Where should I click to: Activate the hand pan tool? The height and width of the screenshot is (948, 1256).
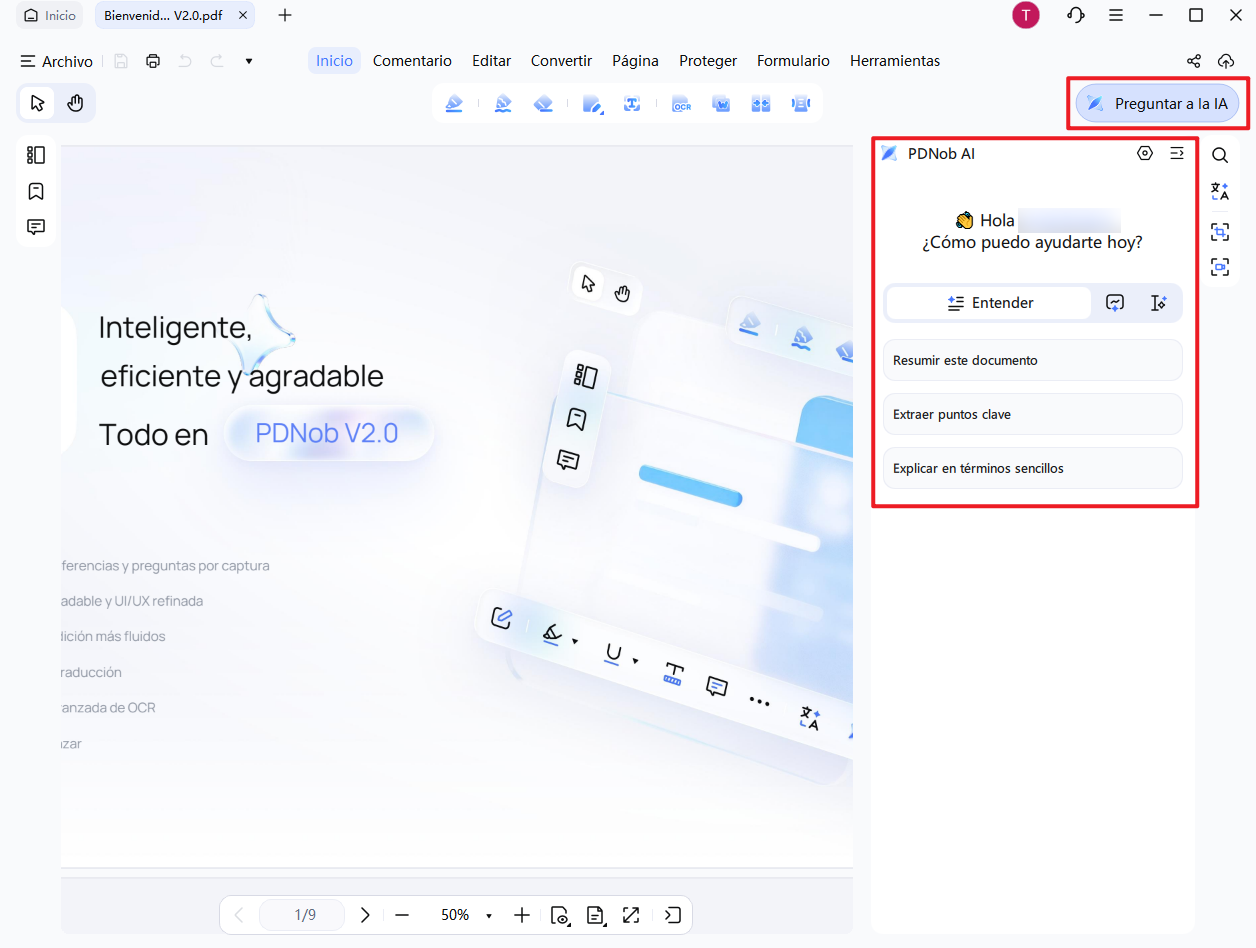(75, 103)
